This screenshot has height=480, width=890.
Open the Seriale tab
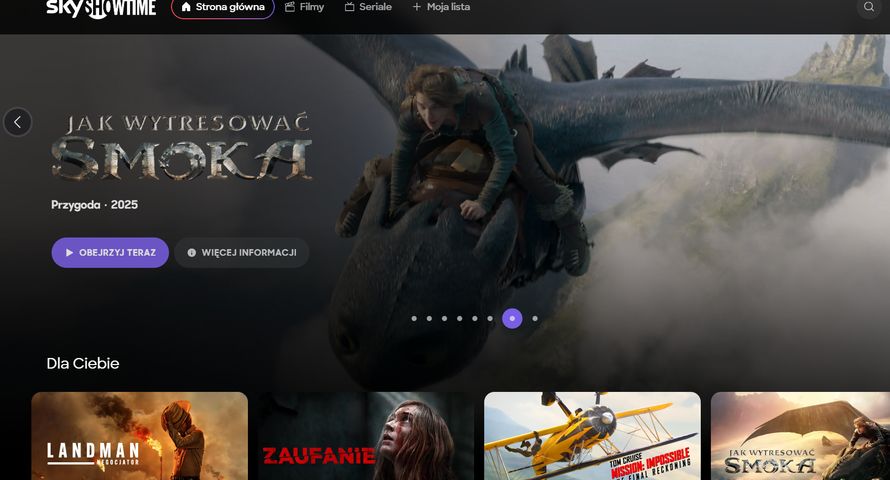pos(368,7)
